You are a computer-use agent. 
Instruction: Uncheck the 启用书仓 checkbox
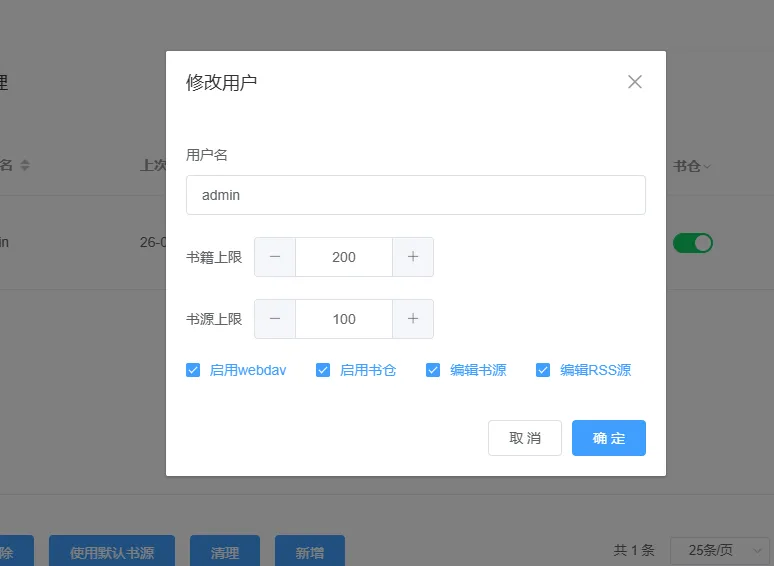pyautogui.click(x=323, y=370)
